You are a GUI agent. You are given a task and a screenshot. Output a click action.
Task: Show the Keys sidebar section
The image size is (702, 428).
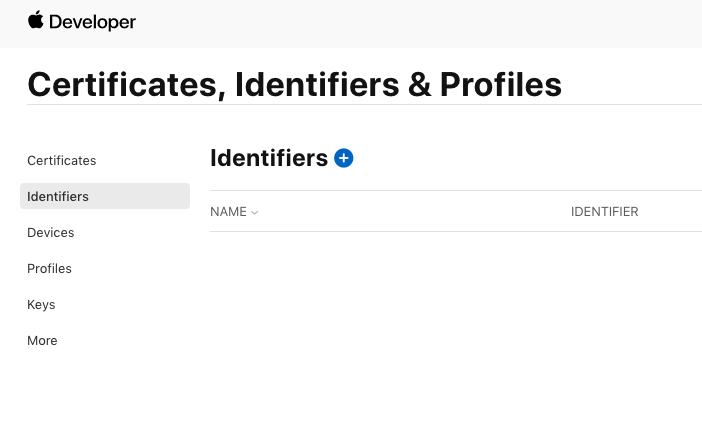click(41, 304)
